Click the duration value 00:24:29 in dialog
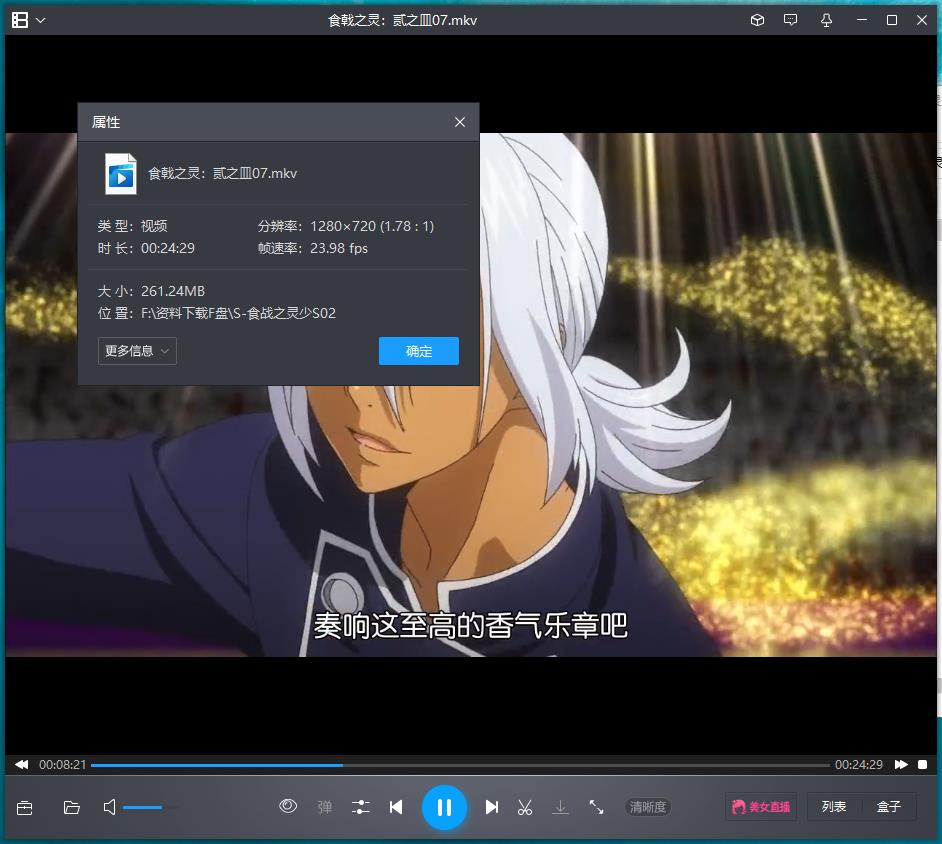This screenshot has height=844, width=942. 168,248
